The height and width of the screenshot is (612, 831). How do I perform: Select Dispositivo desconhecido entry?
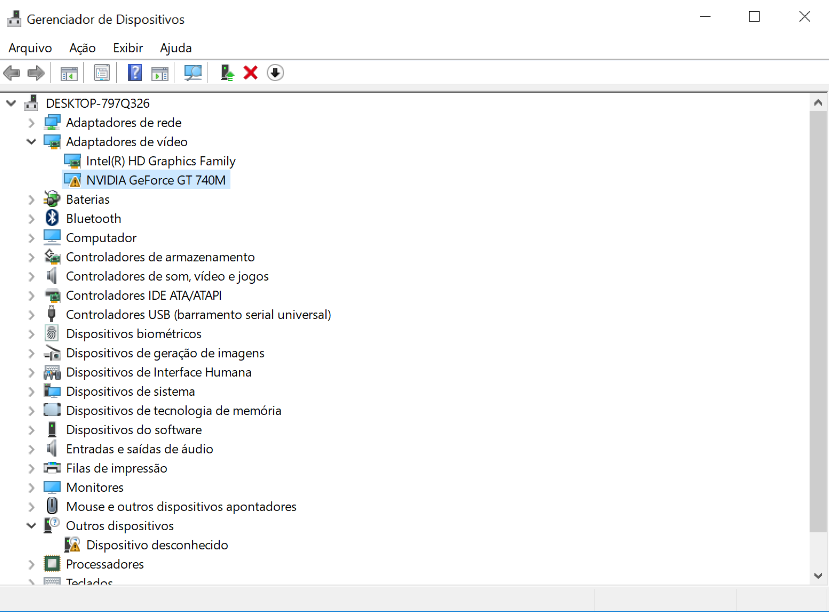coord(157,545)
